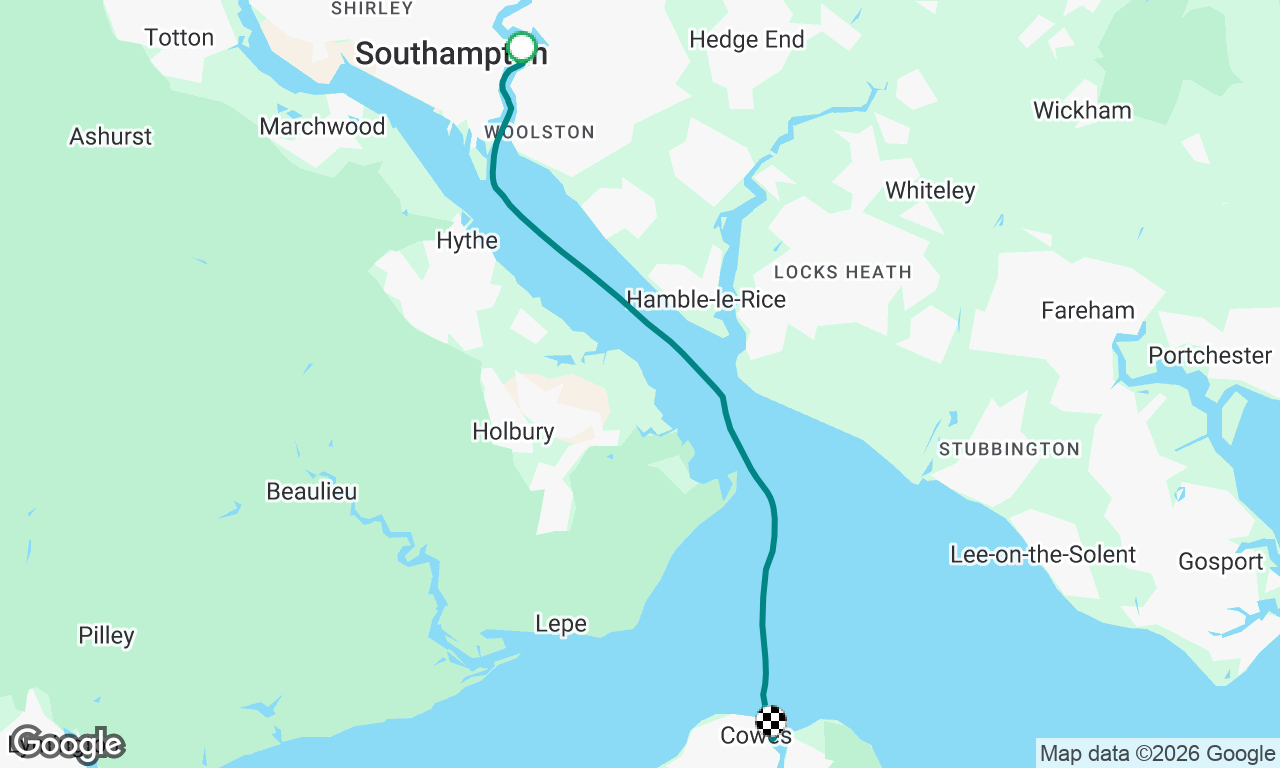Open the Google logo link
The height and width of the screenshot is (768, 1280).
tap(67, 744)
